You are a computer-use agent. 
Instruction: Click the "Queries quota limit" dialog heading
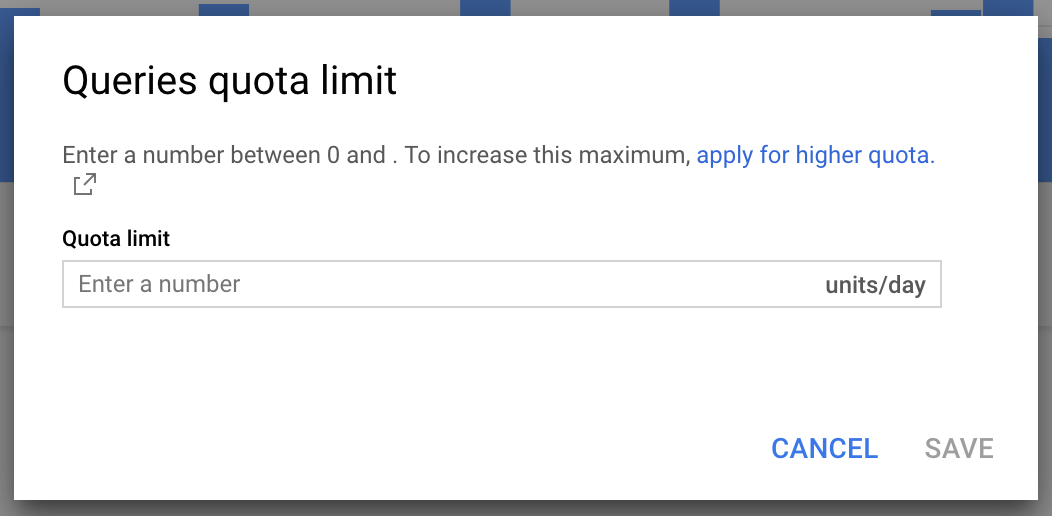point(230,81)
